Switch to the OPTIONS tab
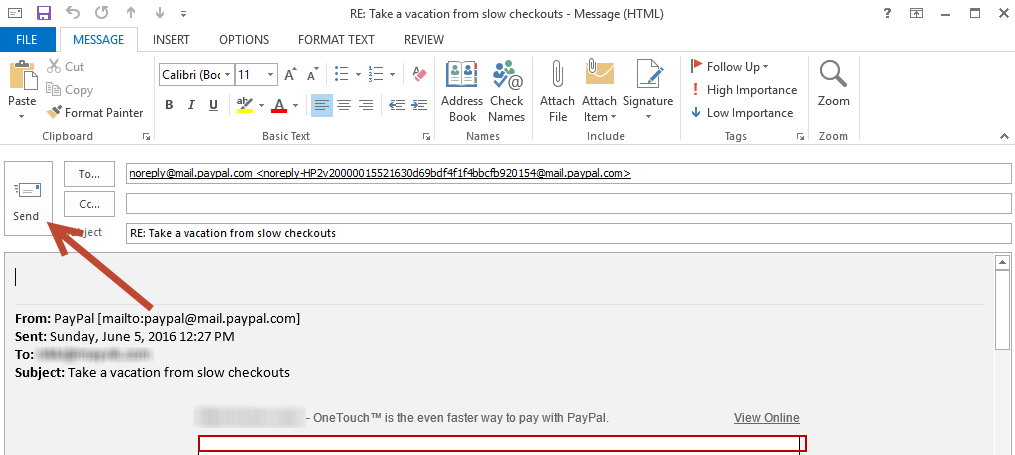 point(243,39)
